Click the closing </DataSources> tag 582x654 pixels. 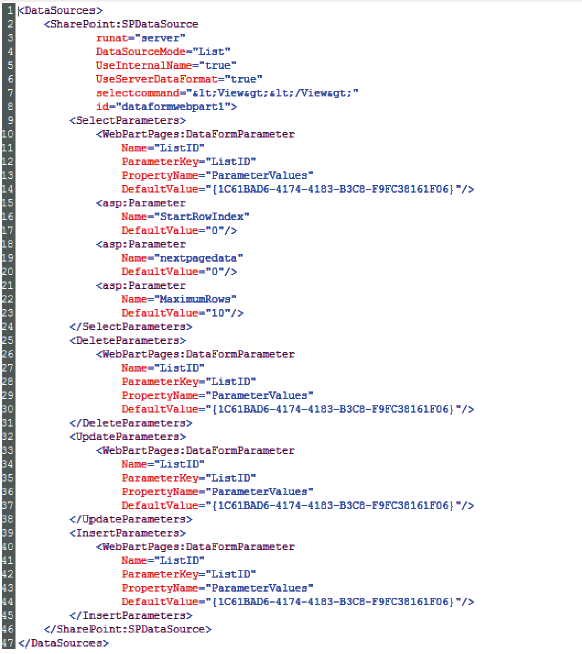coord(64,643)
